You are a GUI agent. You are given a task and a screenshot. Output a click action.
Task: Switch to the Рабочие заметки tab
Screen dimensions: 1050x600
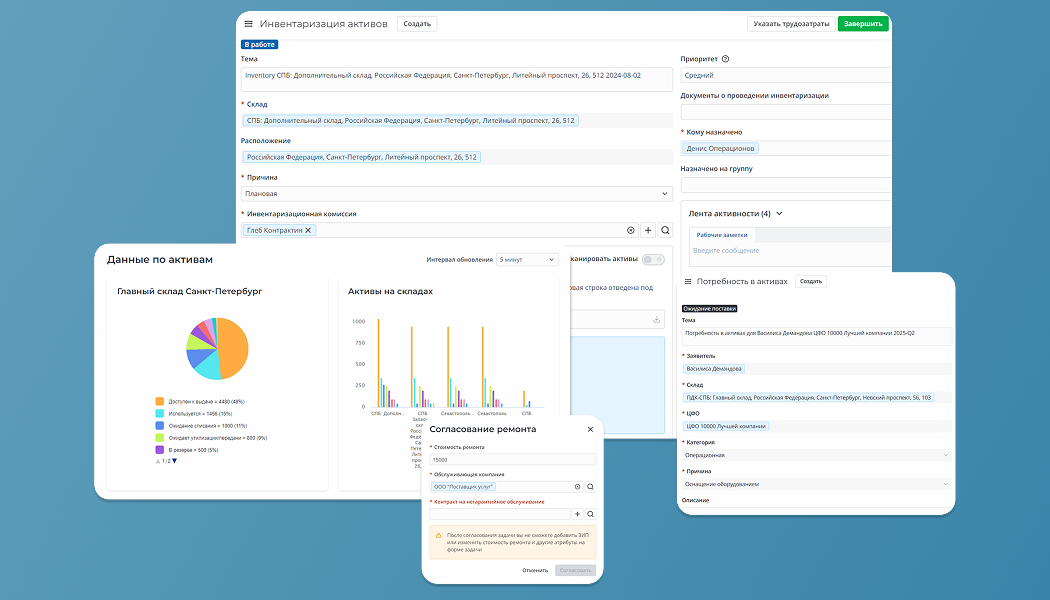(x=722, y=235)
